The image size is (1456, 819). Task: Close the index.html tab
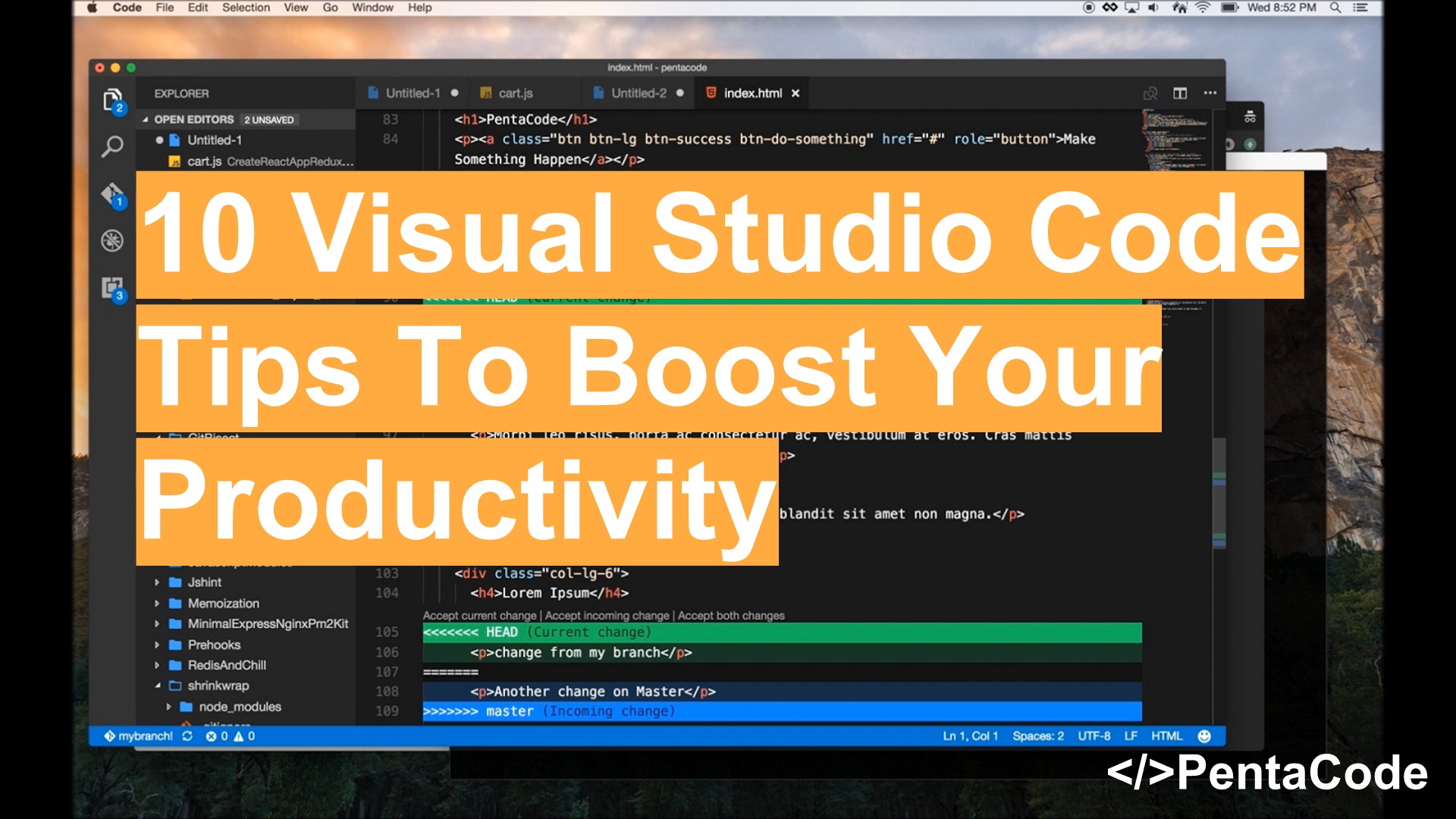click(795, 93)
